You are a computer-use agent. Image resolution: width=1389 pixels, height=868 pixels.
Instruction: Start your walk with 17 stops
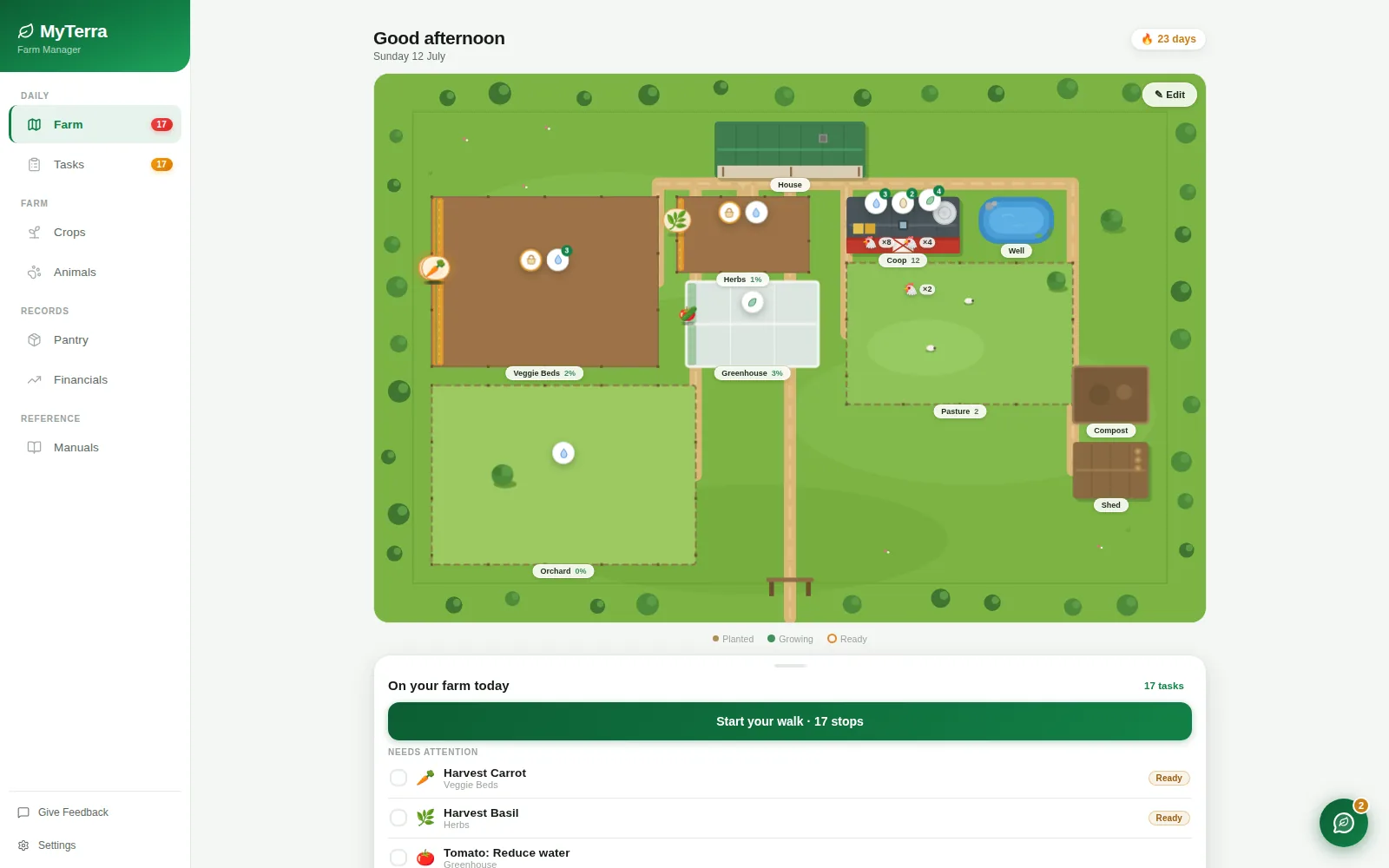[790, 721]
